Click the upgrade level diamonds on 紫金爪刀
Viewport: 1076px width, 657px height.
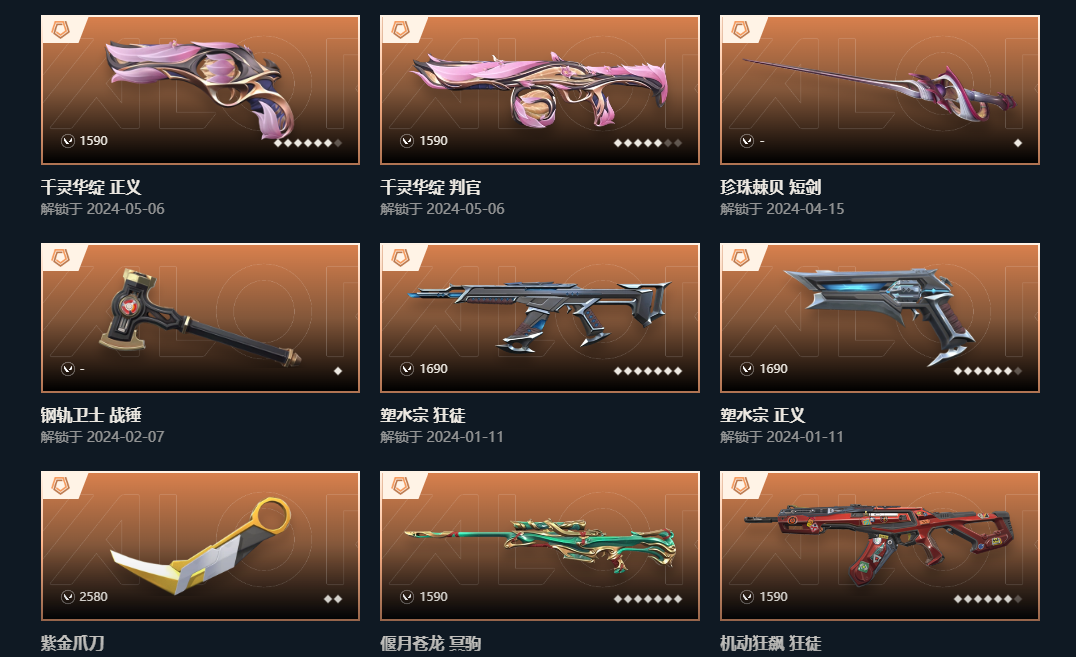pyautogui.click(x=333, y=599)
